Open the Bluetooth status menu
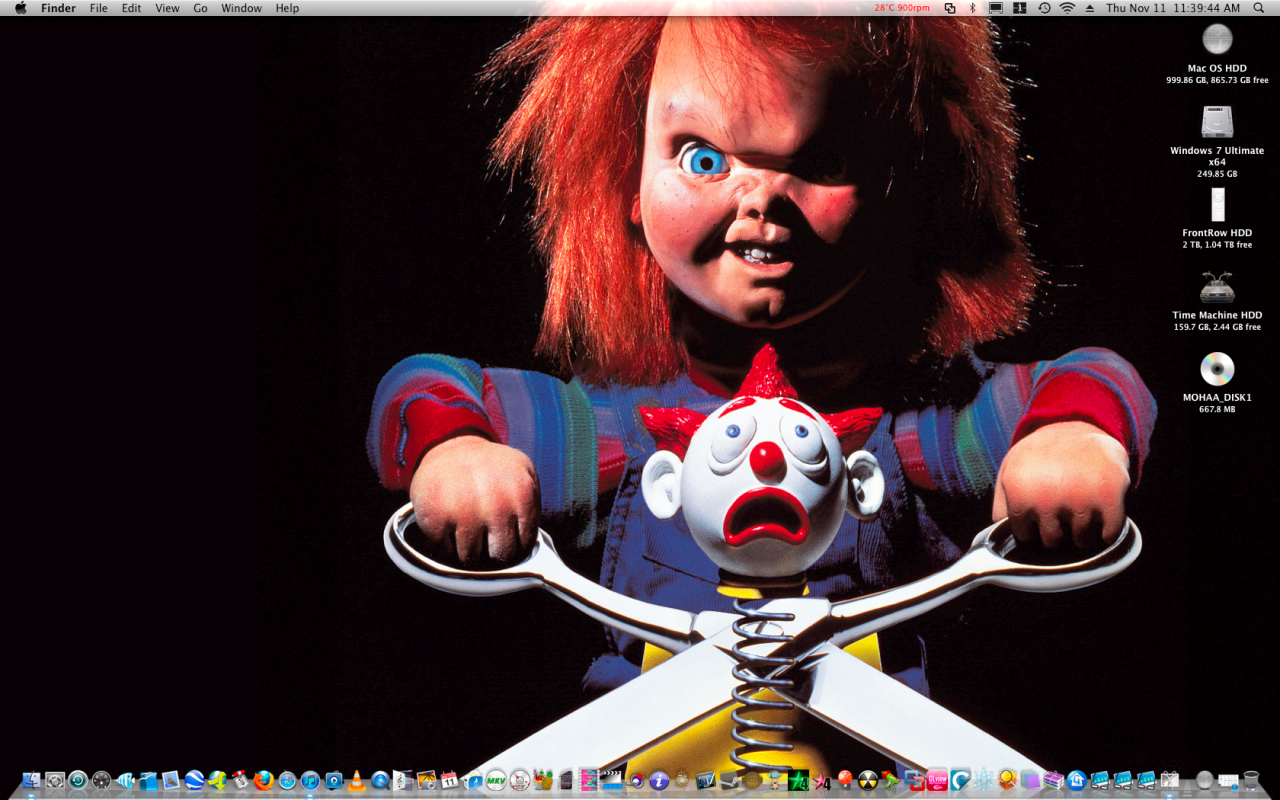The height and width of the screenshot is (800, 1280). pos(972,8)
